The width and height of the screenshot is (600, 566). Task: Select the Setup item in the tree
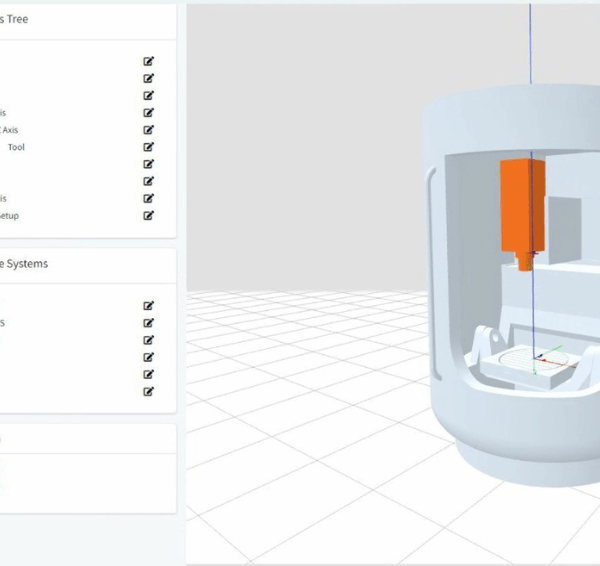pos(8,215)
